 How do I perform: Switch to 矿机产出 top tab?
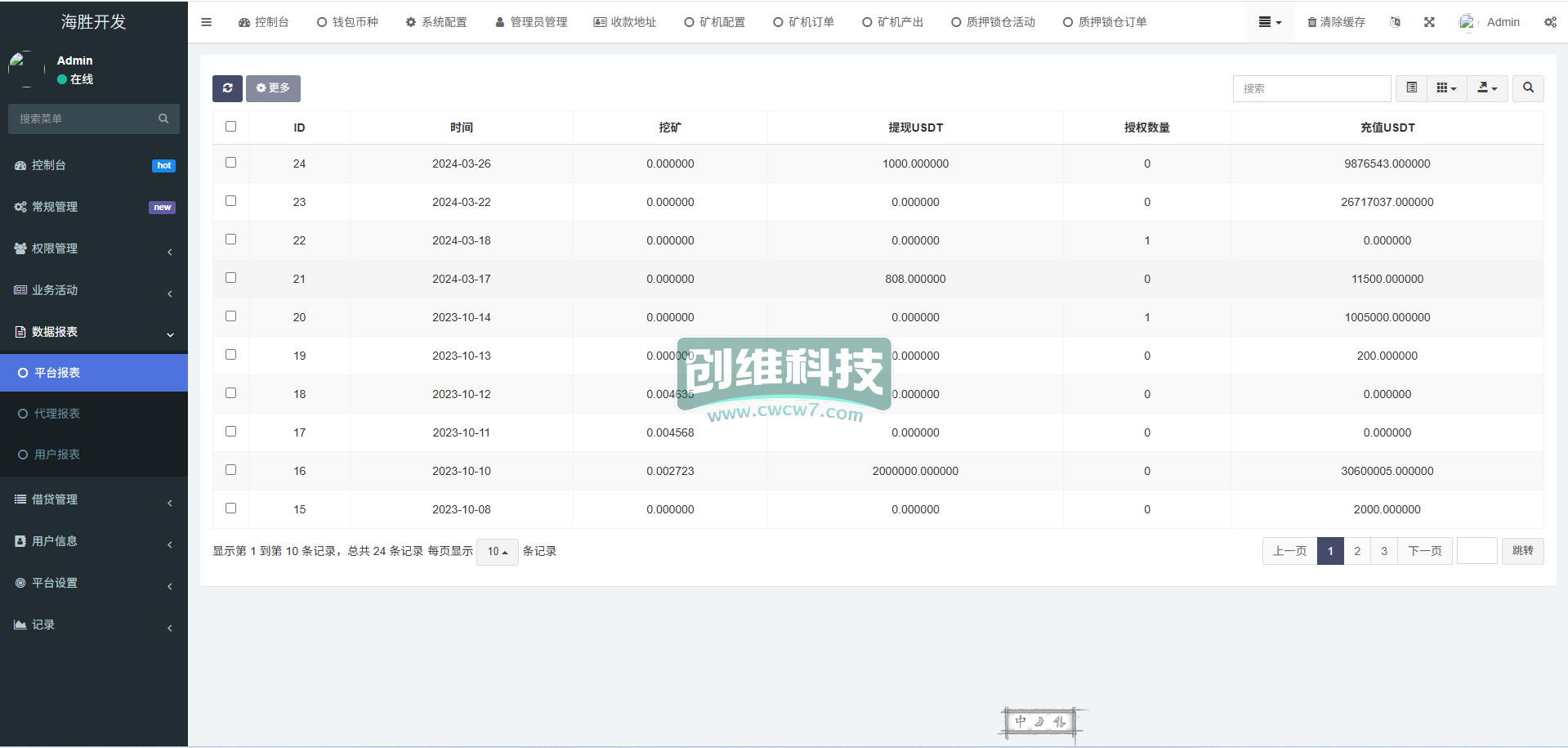click(x=893, y=22)
